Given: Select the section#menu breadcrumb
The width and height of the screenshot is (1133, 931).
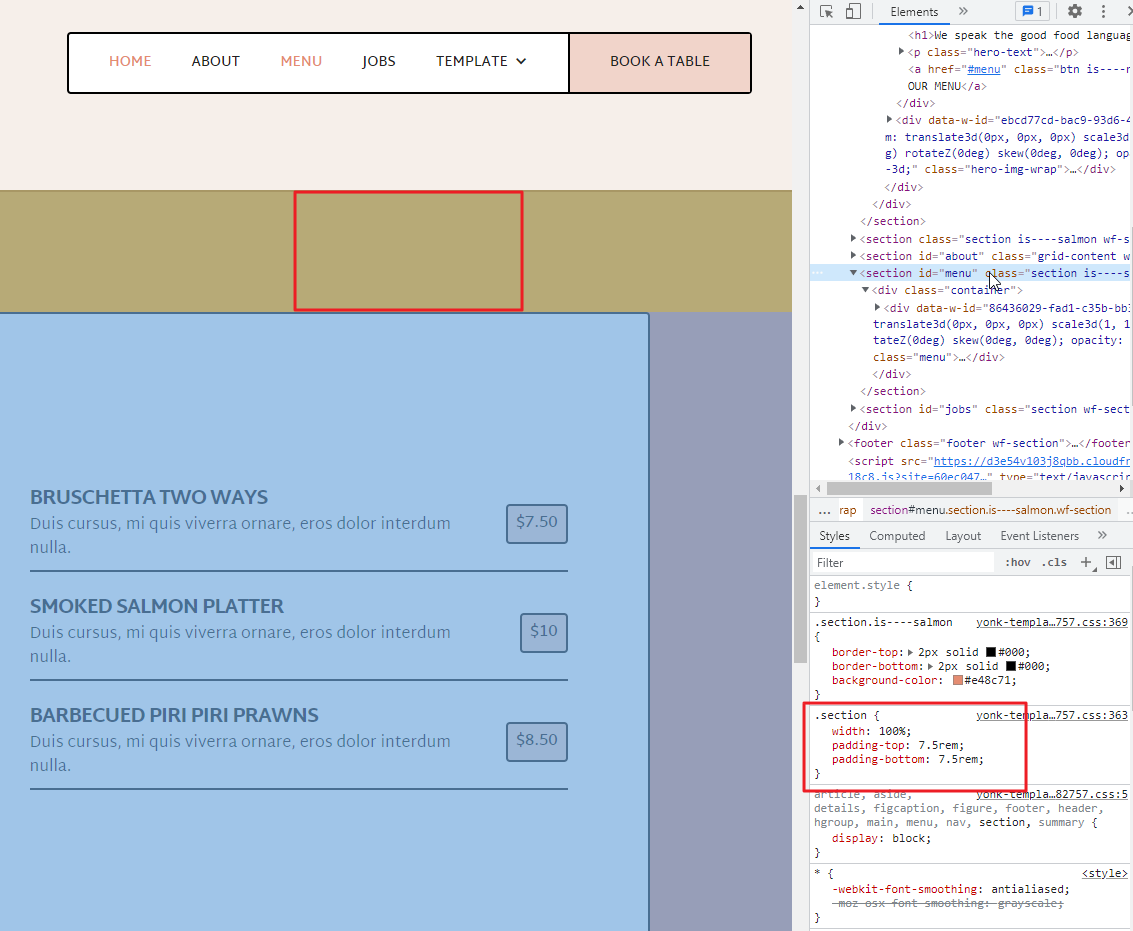Looking at the screenshot, I should [x=990, y=510].
